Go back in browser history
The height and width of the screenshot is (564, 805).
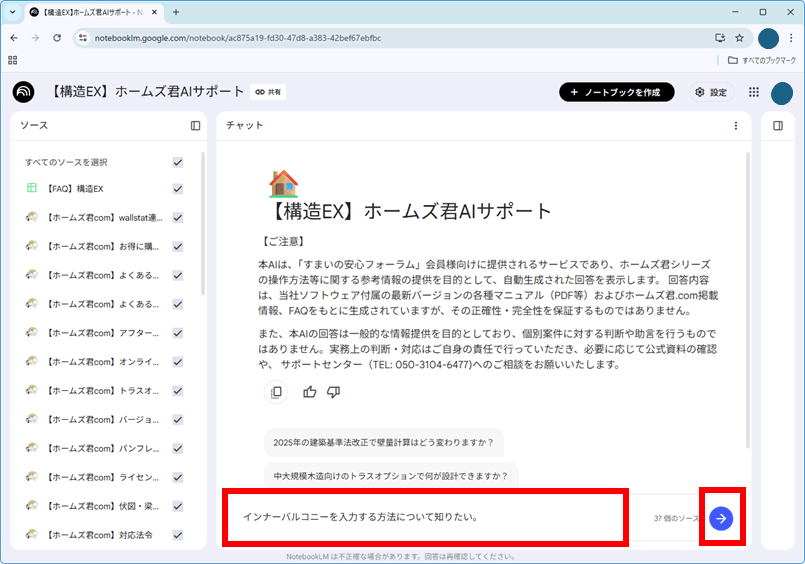click(x=14, y=38)
